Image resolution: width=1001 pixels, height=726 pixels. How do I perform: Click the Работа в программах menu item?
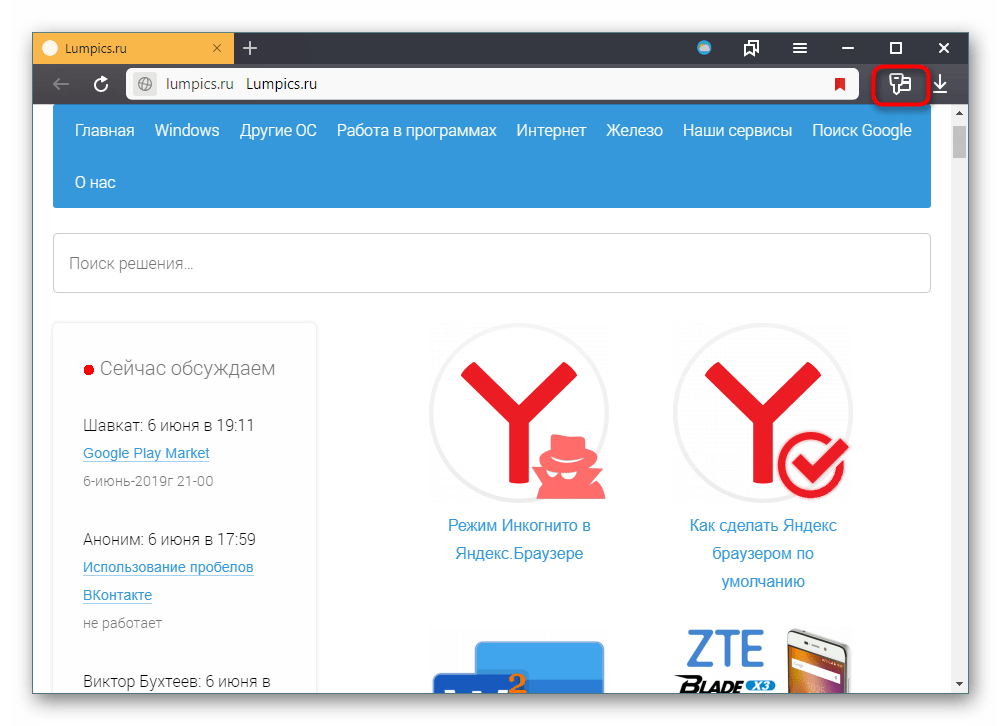point(416,130)
